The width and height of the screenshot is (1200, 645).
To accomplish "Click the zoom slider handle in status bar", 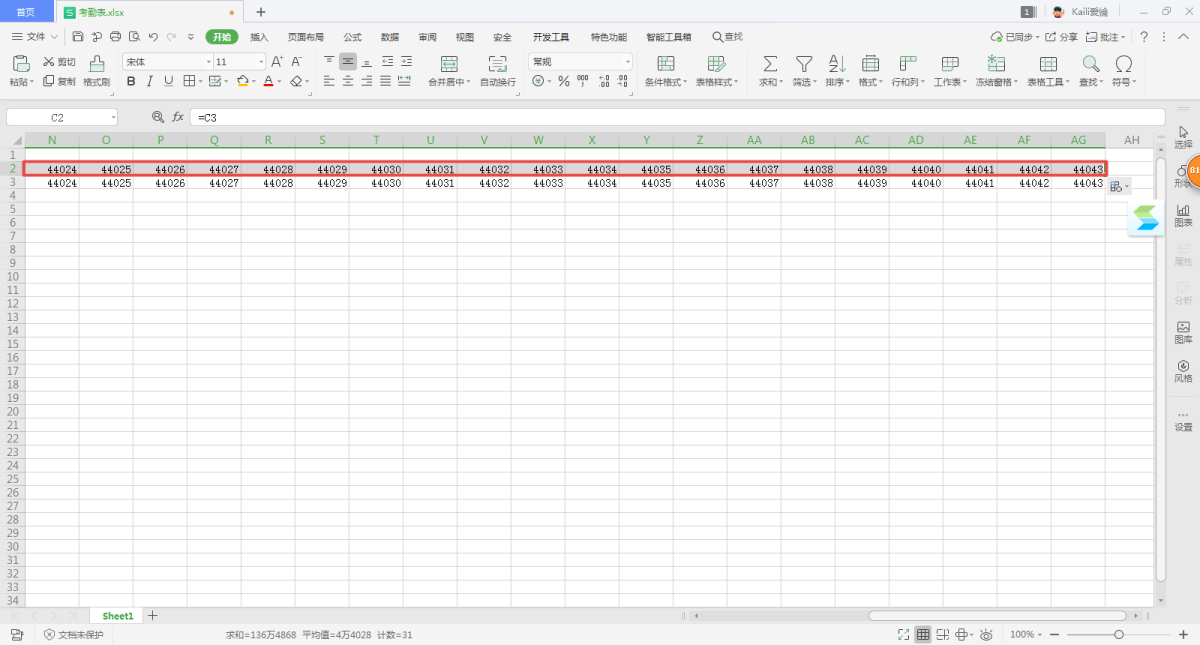I will pos(1119,635).
